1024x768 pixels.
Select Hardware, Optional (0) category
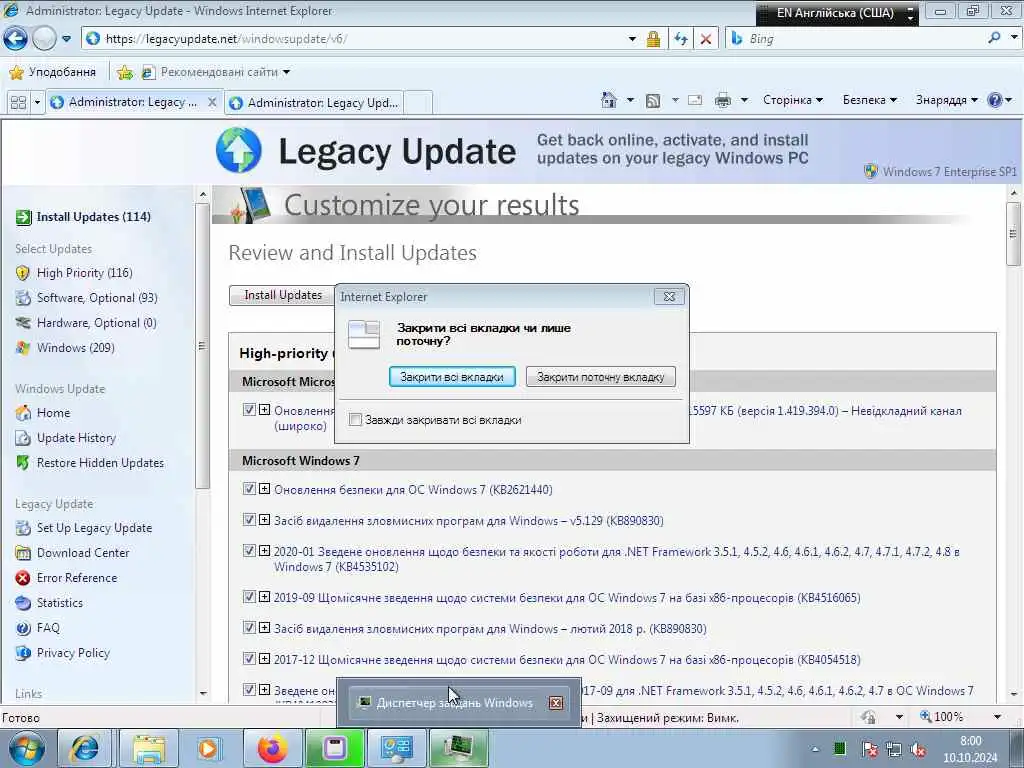click(97, 323)
